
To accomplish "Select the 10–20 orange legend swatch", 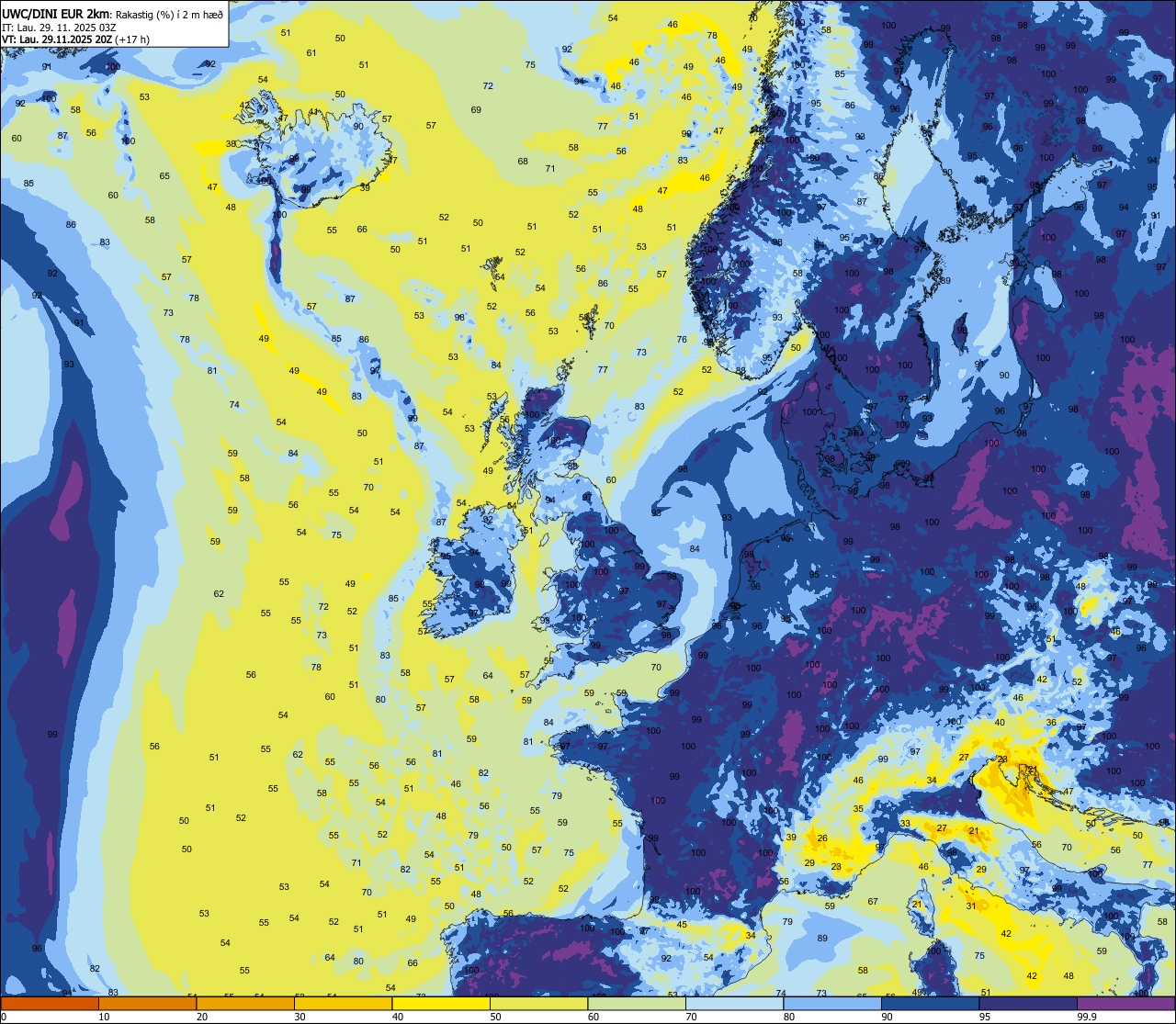I will 147,1004.
